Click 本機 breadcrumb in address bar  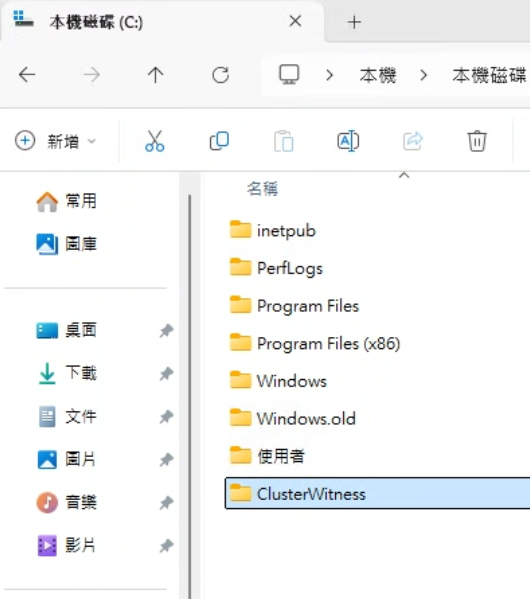[x=378, y=75]
